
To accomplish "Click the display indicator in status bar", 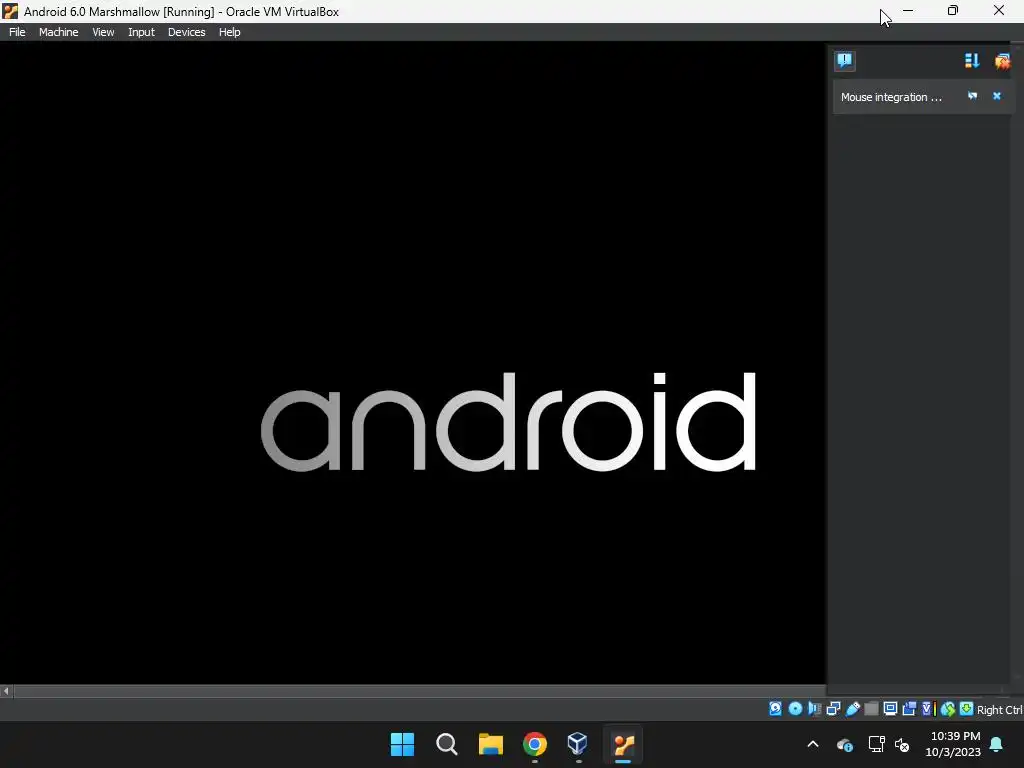I will [x=890, y=709].
